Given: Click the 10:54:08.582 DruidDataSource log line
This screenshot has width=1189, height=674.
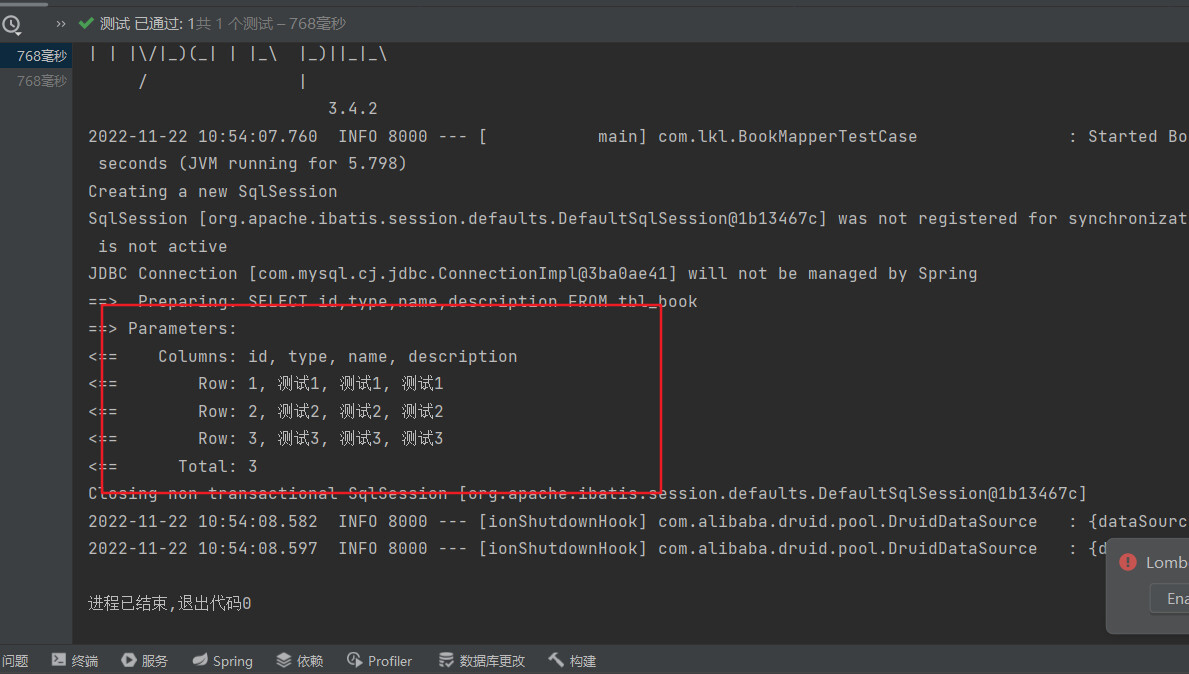Looking at the screenshot, I should point(638,522).
